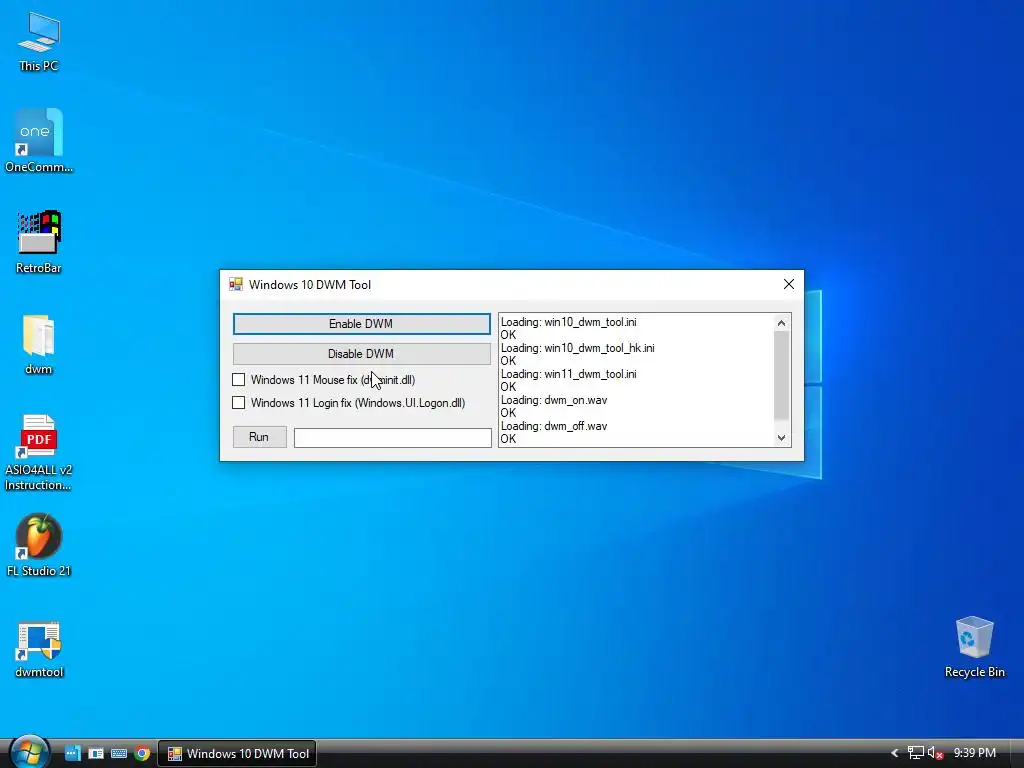Click the log scrollbar down arrow
The width and height of the screenshot is (1024, 768).
pyautogui.click(x=781, y=438)
